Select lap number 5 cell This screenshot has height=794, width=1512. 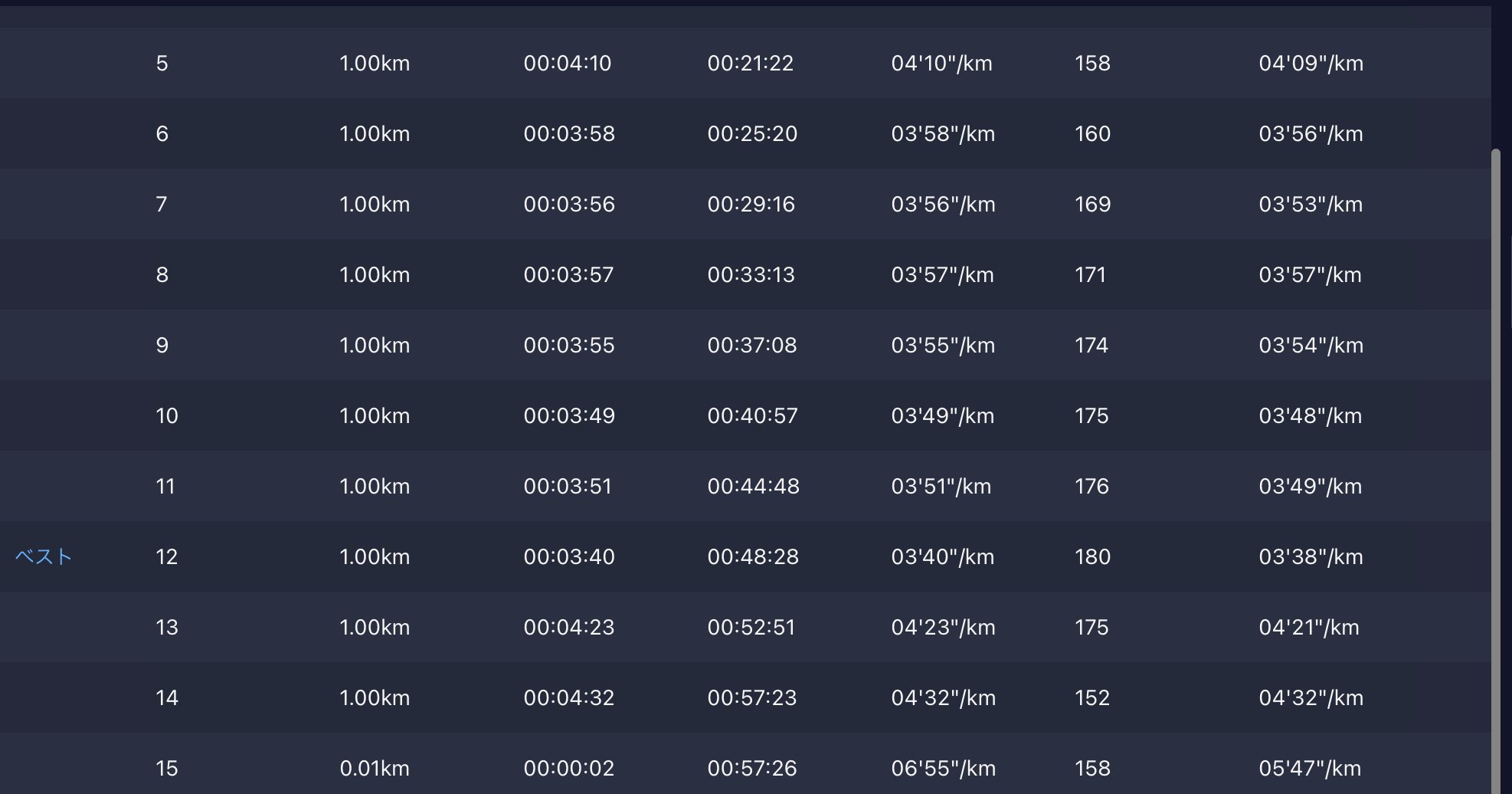(162, 63)
